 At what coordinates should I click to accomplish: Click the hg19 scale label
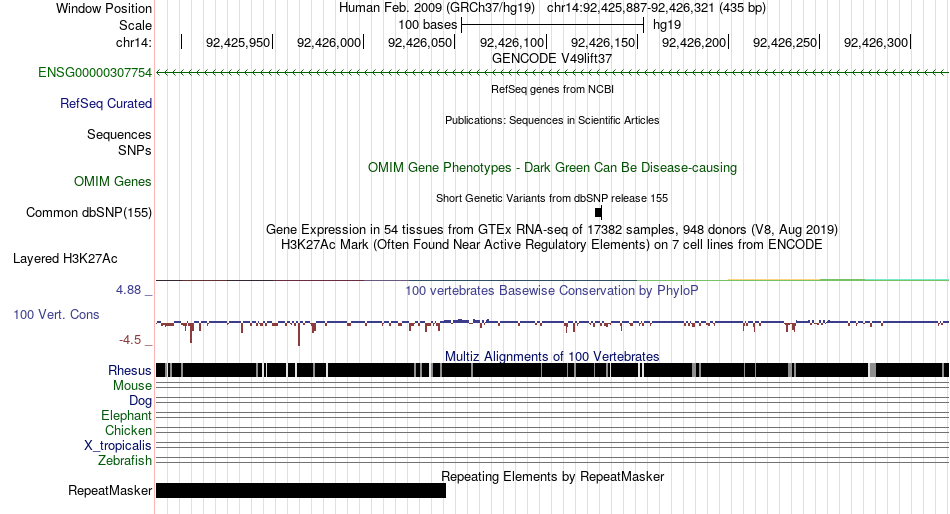[667, 25]
